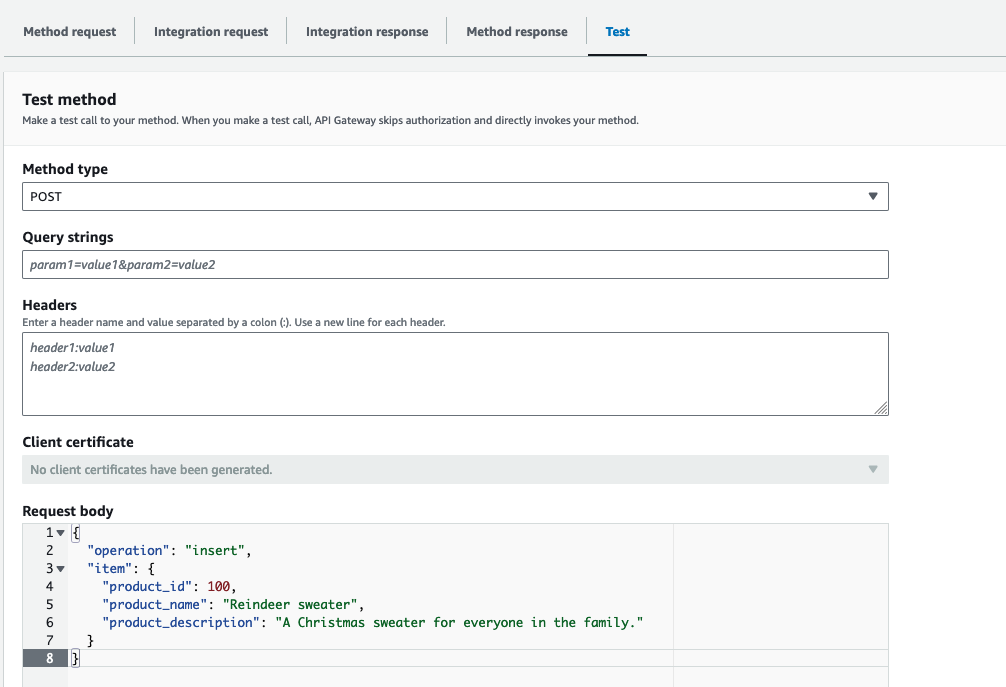Grab the Headers box resize handle

click(881, 408)
